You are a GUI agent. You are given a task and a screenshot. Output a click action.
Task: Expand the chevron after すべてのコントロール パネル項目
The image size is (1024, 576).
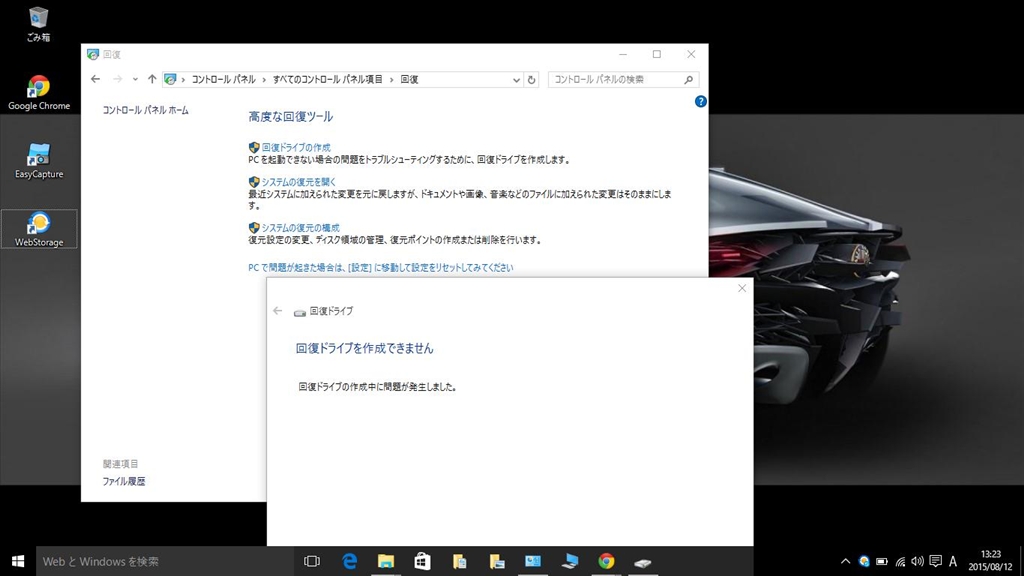pyautogui.click(x=392, y=80)
